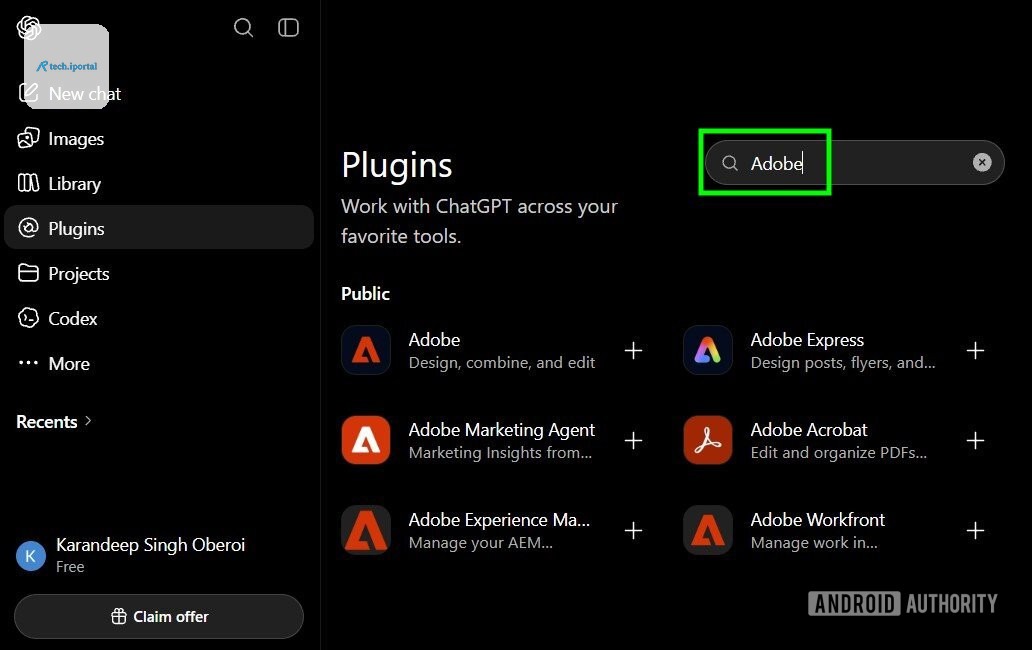Click "Edit and organize PDFs..." description
The height and width of the screenshot is (650, 1032).
pos(838,453)
